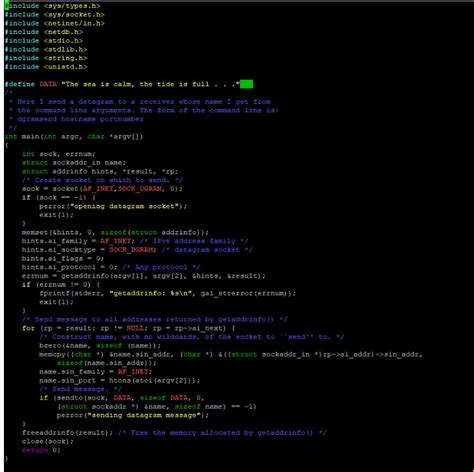
Task: Click the green cursor block after the DATA string
Action: pos(246,84)
